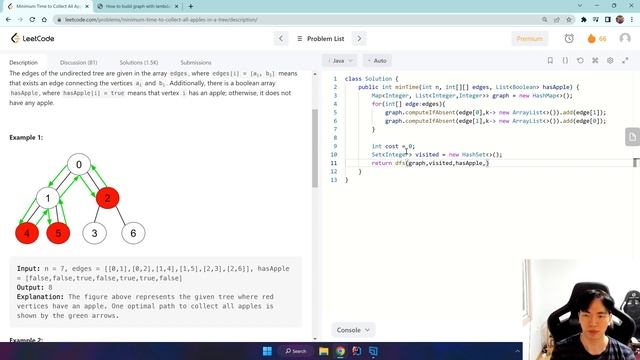Open the Java language dropdown
Viewport: 640px width, 360px height.
[340, 60]
